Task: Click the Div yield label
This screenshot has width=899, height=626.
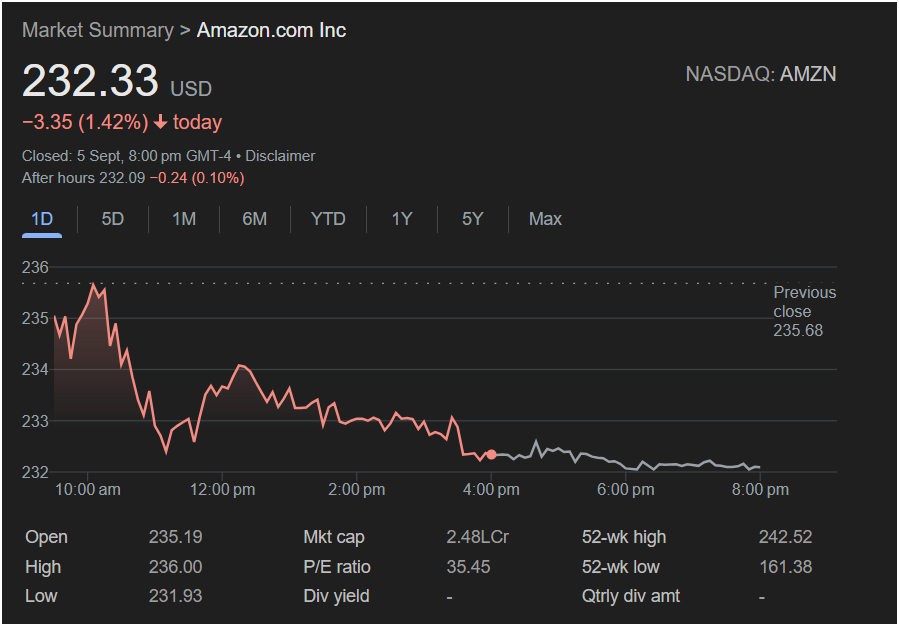Action: (337, 596)
